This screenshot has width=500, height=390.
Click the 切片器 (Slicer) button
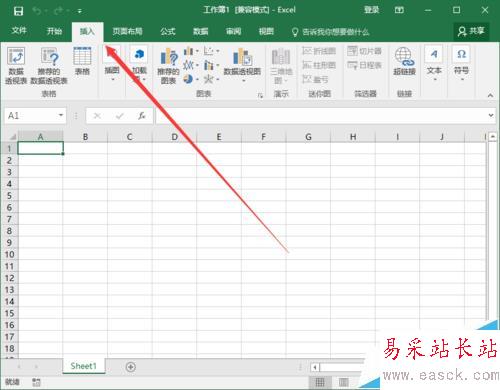(364, 51)
